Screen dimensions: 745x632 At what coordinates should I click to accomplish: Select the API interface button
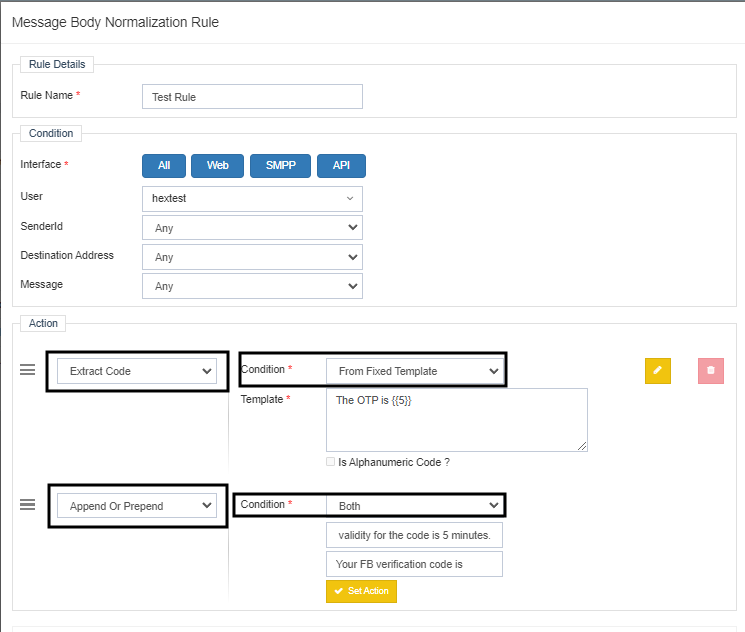pos(341,166)
